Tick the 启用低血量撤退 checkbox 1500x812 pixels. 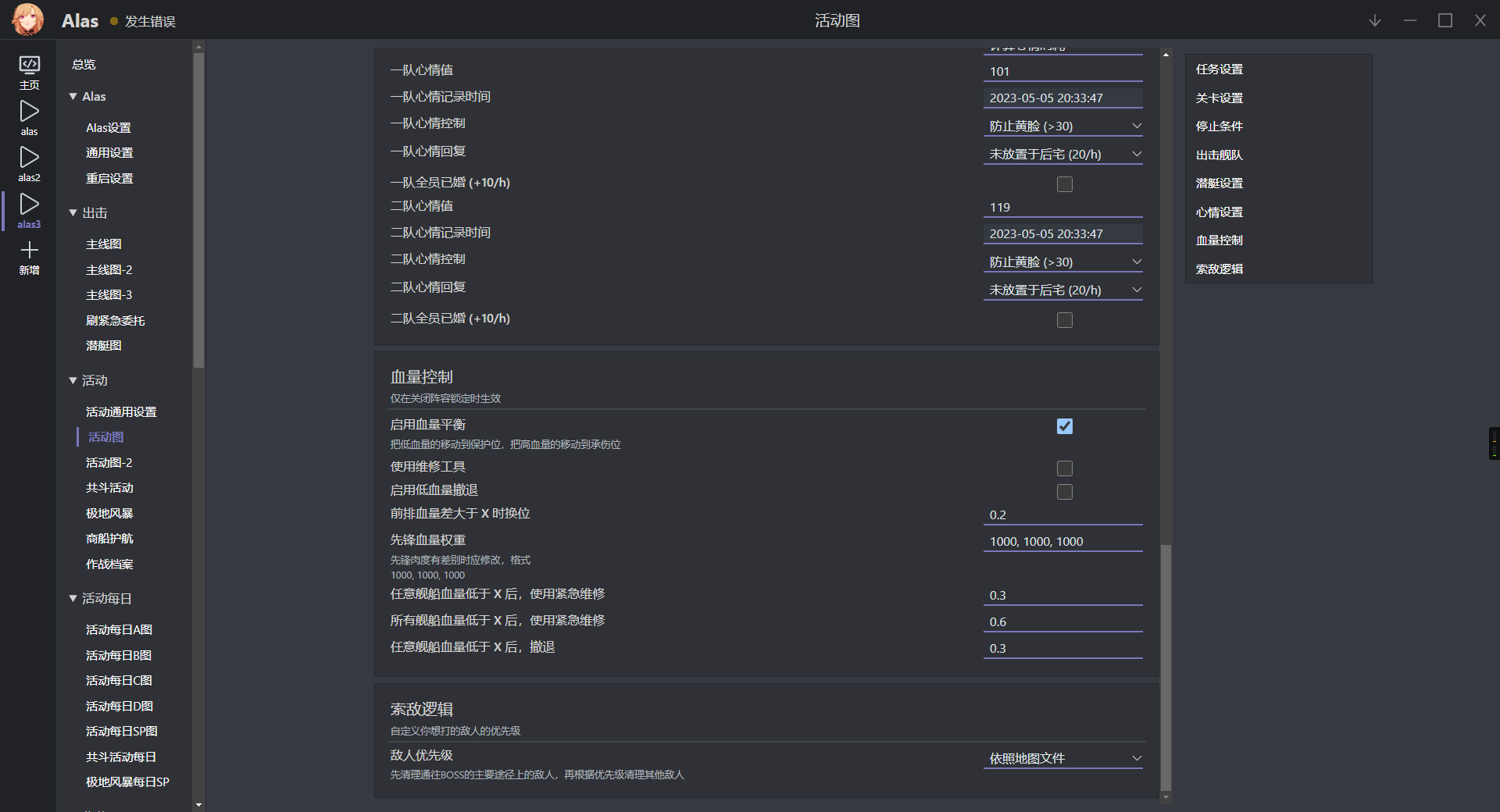pyautogui.click(x=1065, y=492)
